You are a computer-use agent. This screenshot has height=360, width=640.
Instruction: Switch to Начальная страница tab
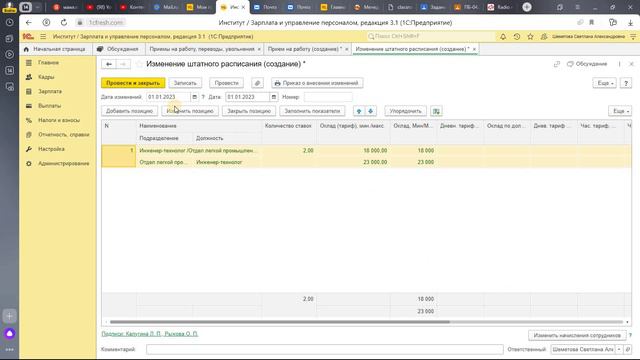coord(55,49)
